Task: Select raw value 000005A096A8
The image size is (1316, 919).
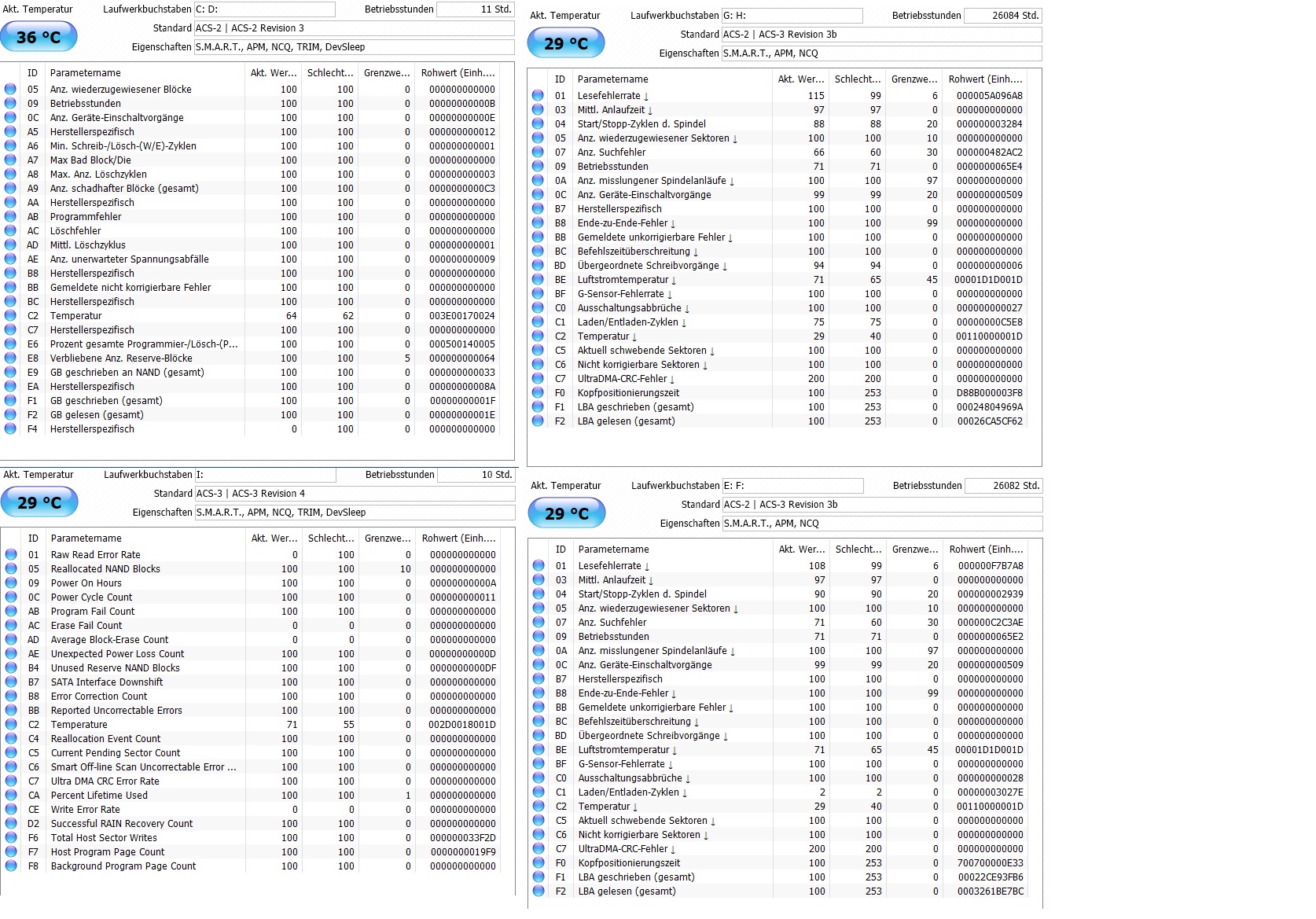Action: [990, 96]
